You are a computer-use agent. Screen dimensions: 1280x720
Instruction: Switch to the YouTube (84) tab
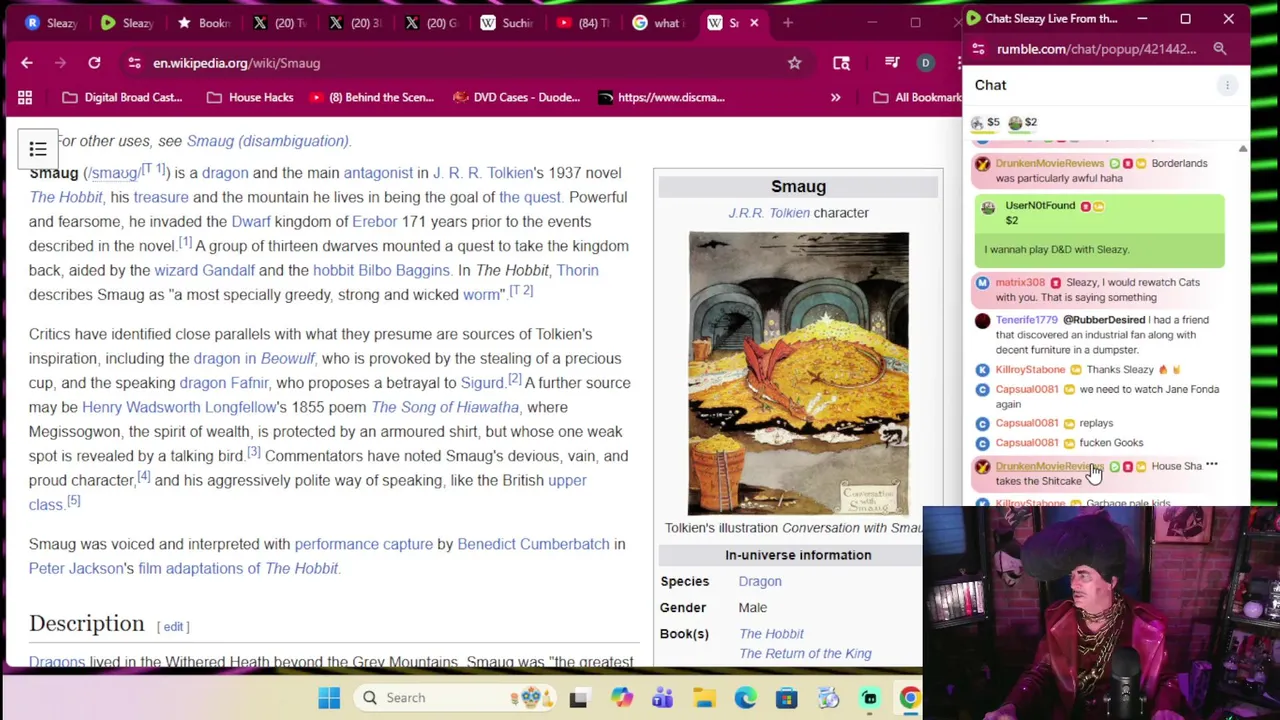coord(582,22)
